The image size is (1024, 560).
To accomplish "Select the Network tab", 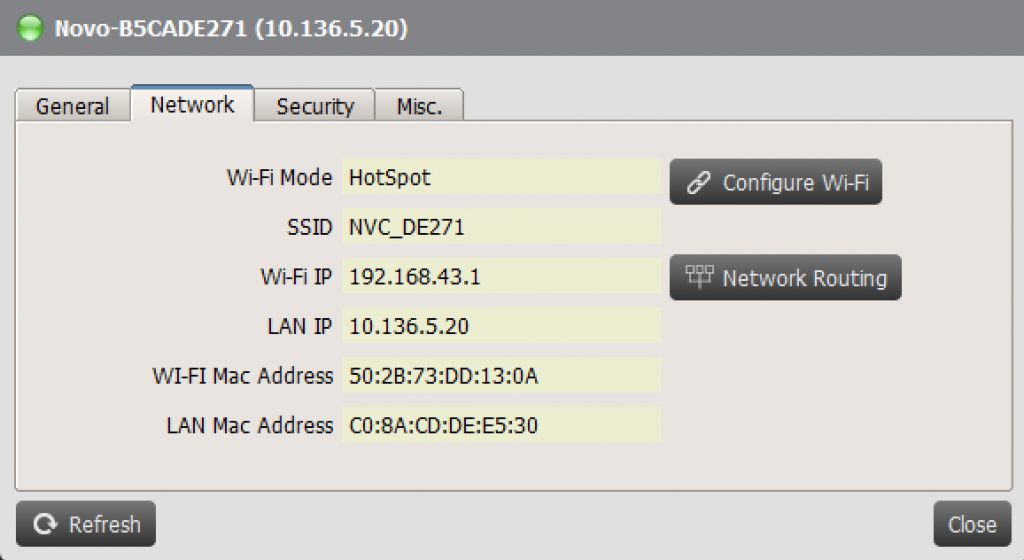I will [x=192, y=104].
